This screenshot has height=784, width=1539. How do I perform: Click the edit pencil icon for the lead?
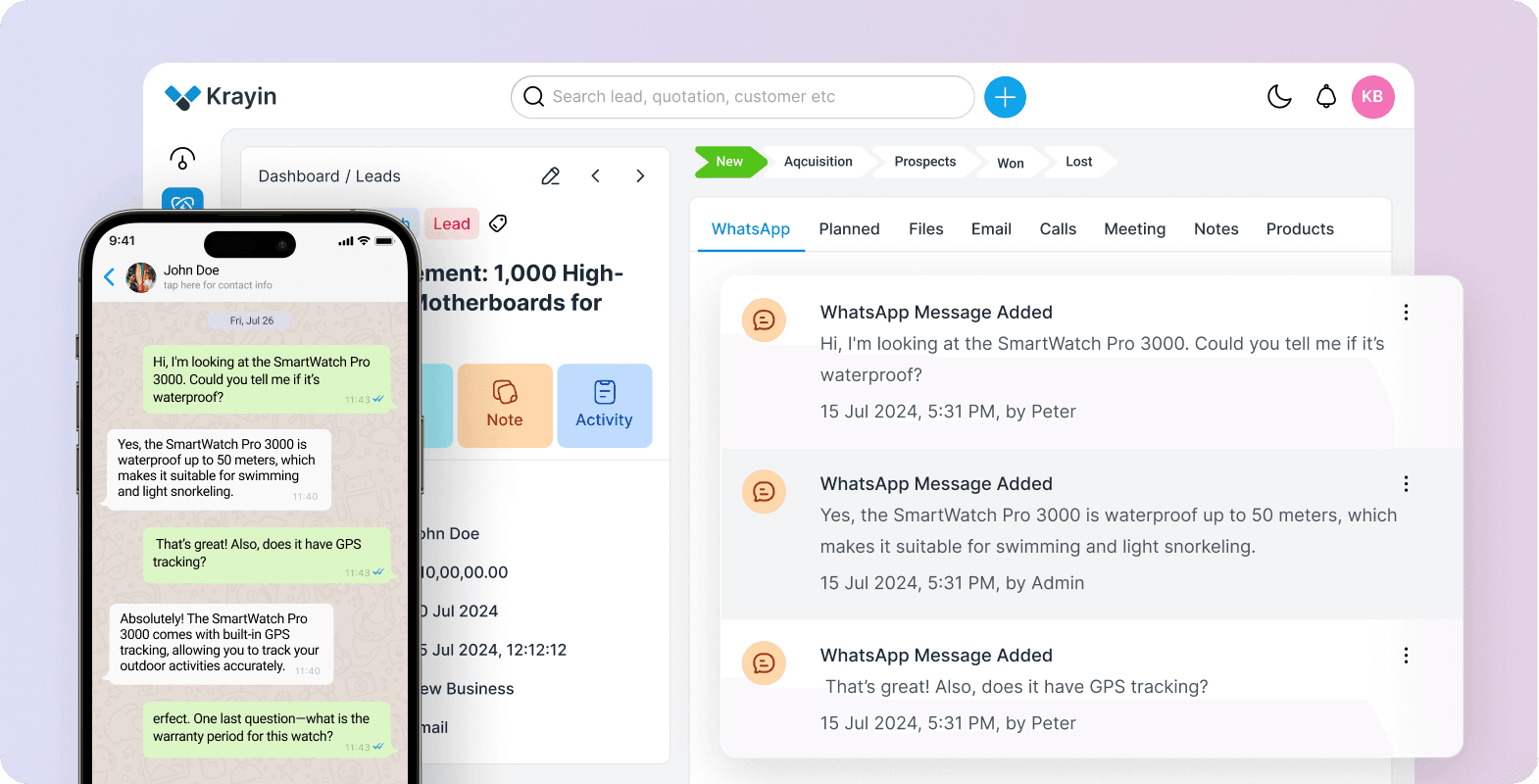click(551, 176)
